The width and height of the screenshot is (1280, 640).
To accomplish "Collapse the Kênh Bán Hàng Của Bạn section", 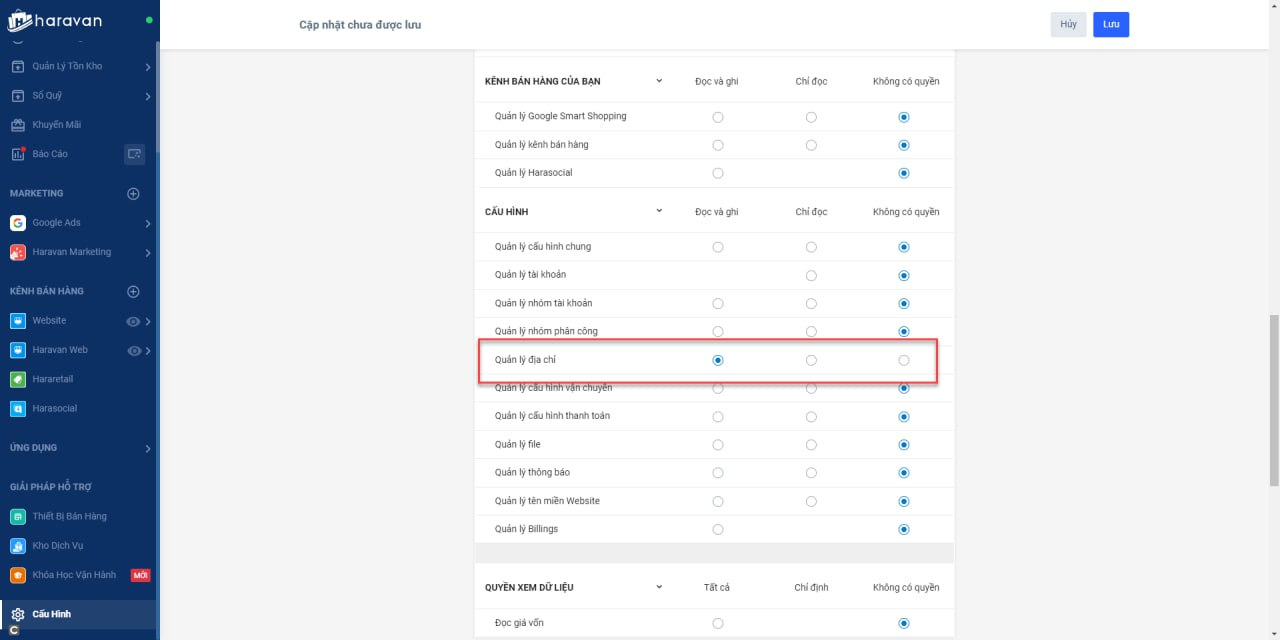I will (x=659, y=81).
